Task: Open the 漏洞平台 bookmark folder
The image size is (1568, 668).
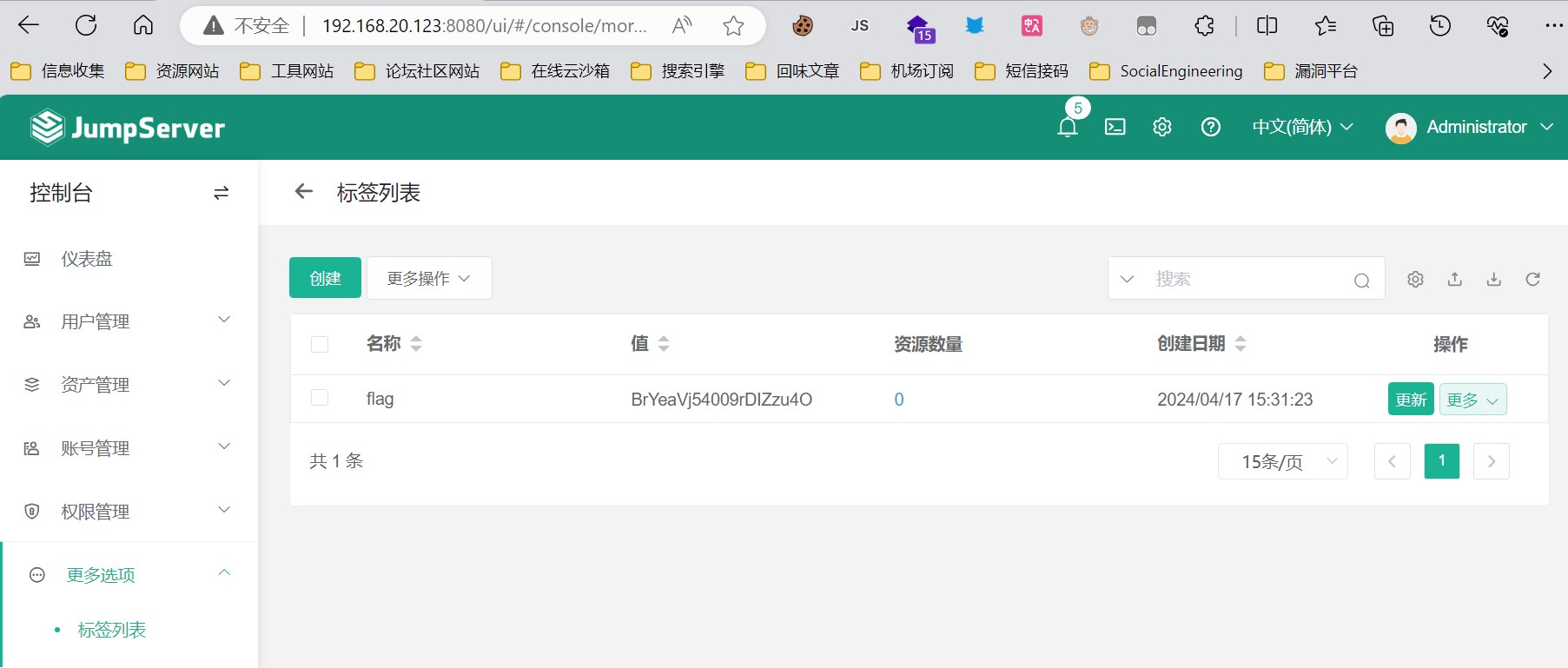Action: 1311,71
